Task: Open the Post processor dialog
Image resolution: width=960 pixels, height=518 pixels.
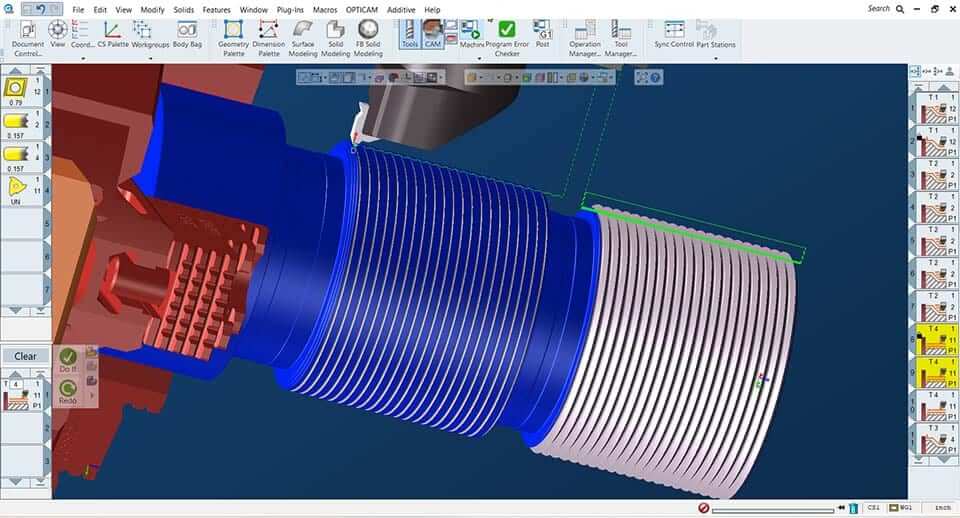Action: [542, 37]
